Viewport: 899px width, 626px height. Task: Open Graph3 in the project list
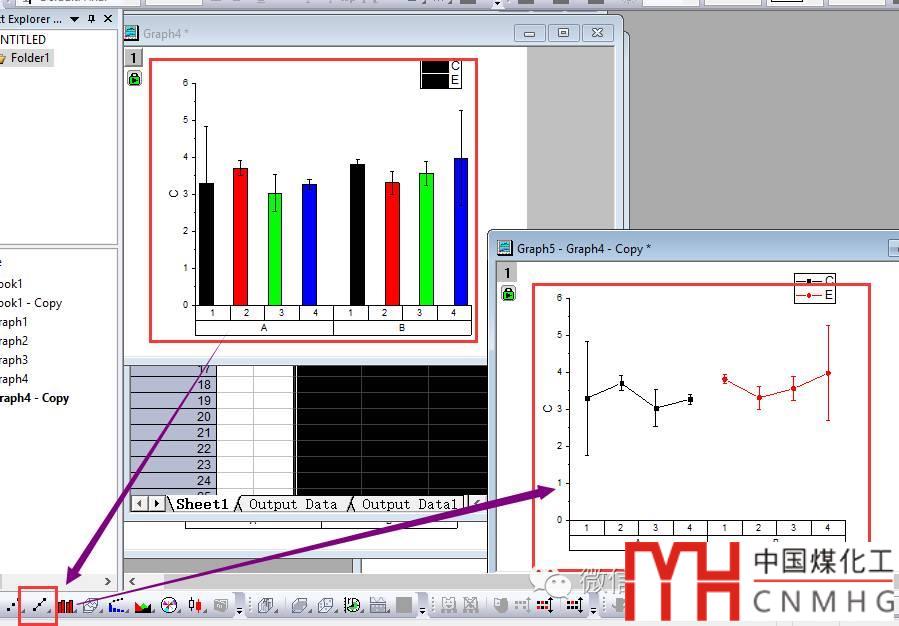(x=14, y=359)
